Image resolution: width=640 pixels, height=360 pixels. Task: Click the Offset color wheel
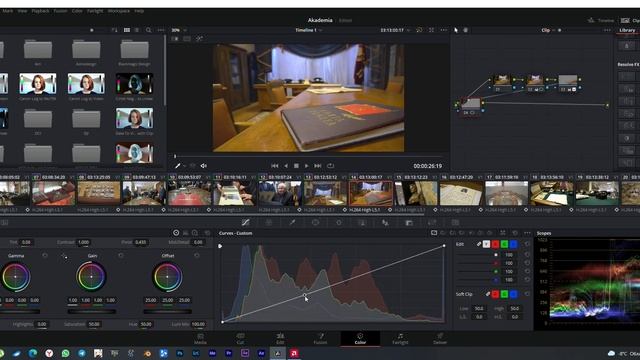tap(167, 276)
